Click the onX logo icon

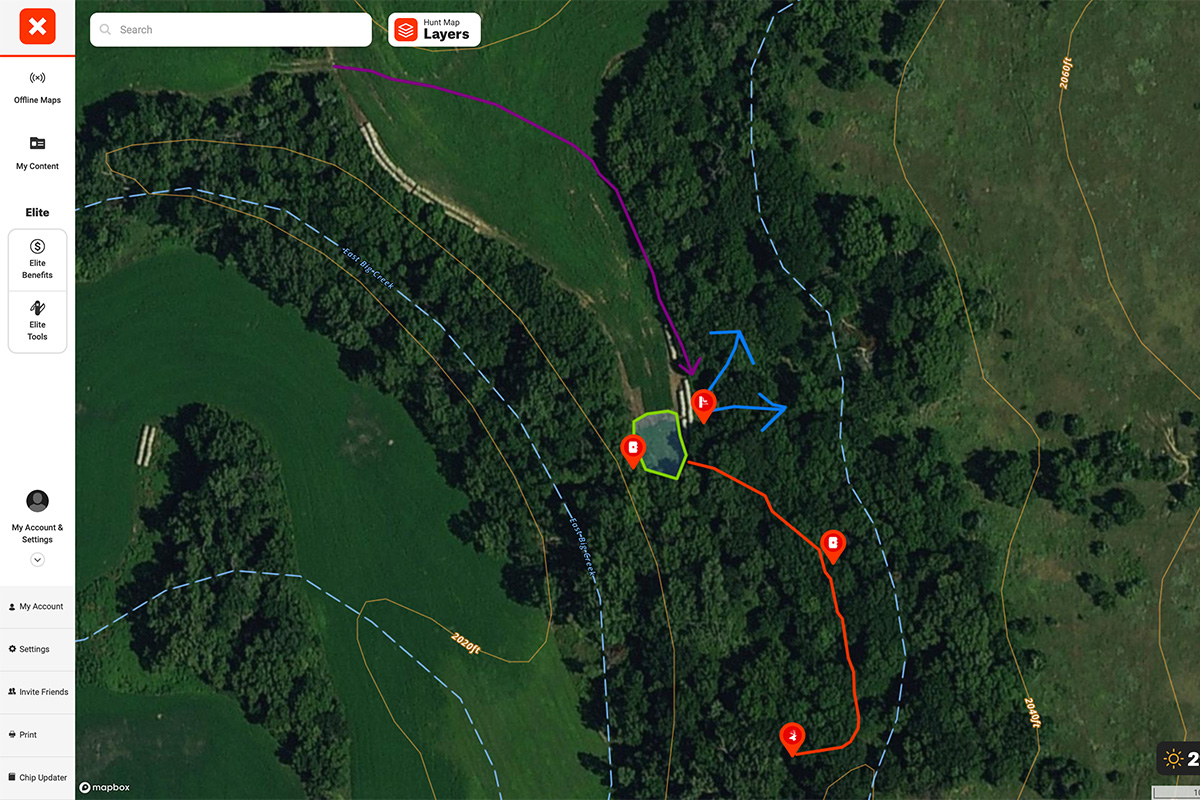click(37, 27)
